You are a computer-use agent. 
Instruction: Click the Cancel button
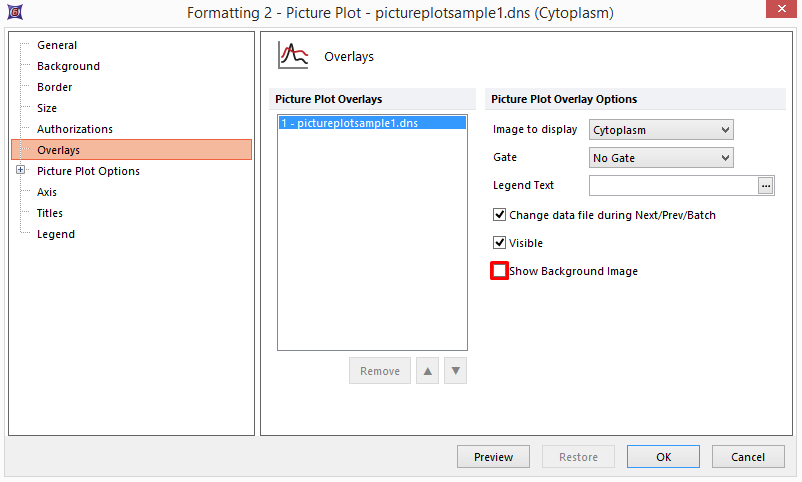[x=748, y=457]
